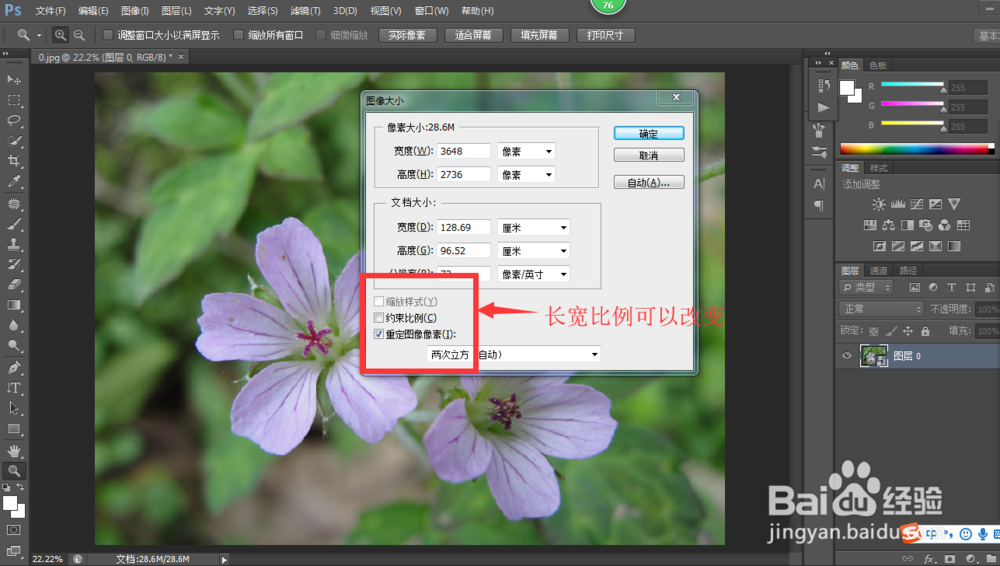
Task: Select the Clone Stamp tool
Action: (x=14, y=244)
